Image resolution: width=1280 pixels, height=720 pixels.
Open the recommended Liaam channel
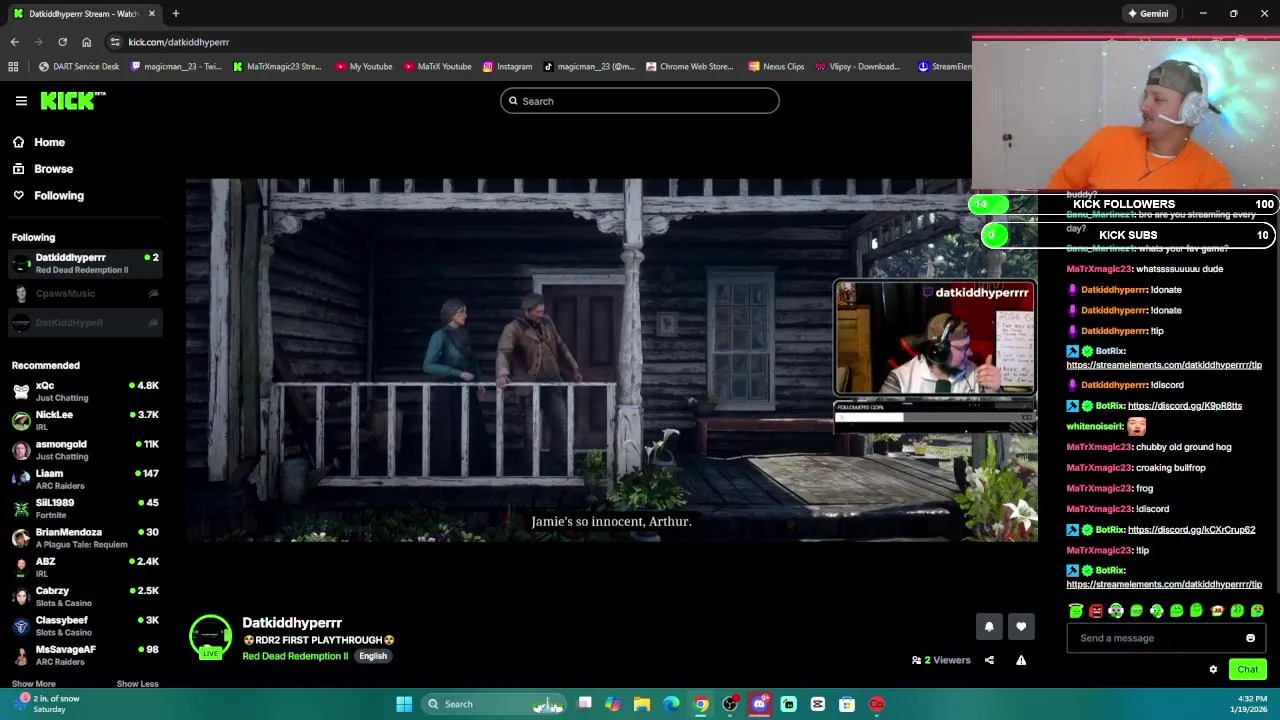click(x=85, y=479)
